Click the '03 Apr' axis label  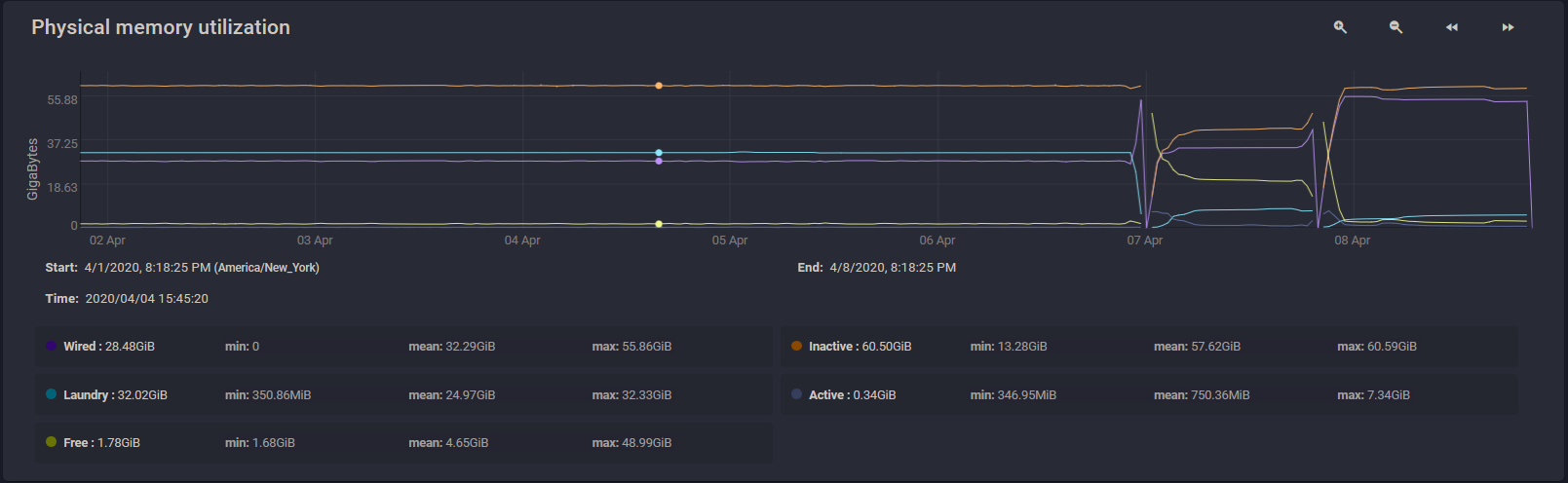315,241
